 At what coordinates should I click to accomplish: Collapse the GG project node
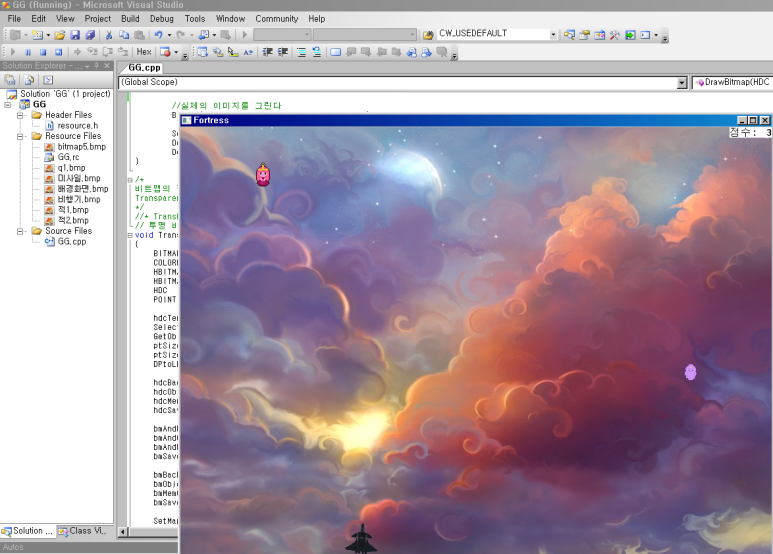pos(7,104)
